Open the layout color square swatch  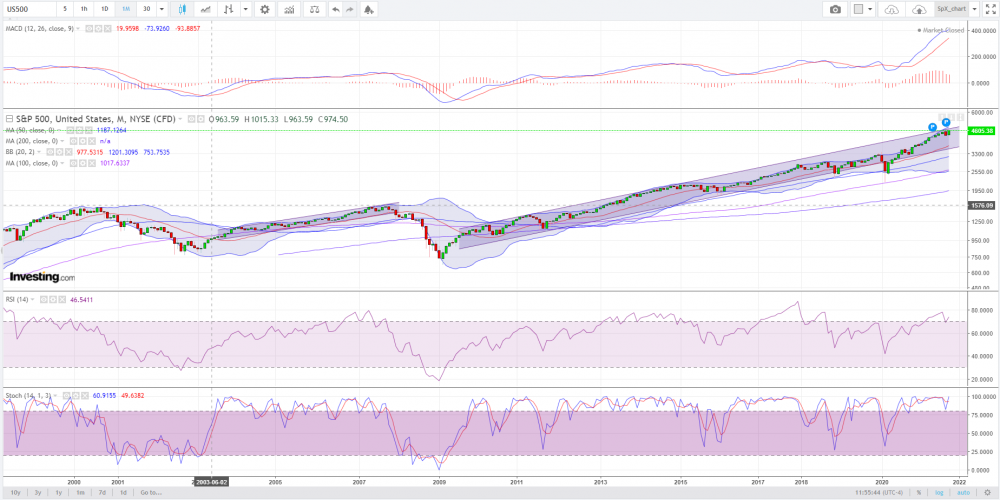click(x=858, y=9)
